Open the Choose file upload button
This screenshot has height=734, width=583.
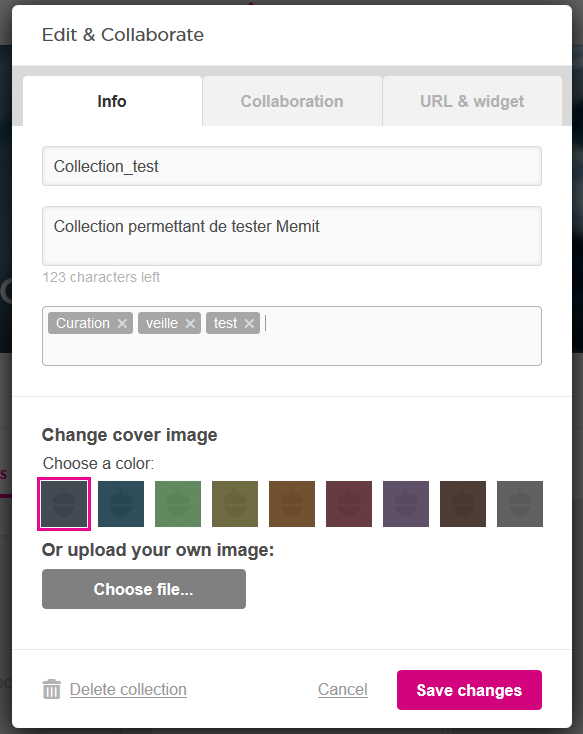pyautogui.click(x=144, y=589)
